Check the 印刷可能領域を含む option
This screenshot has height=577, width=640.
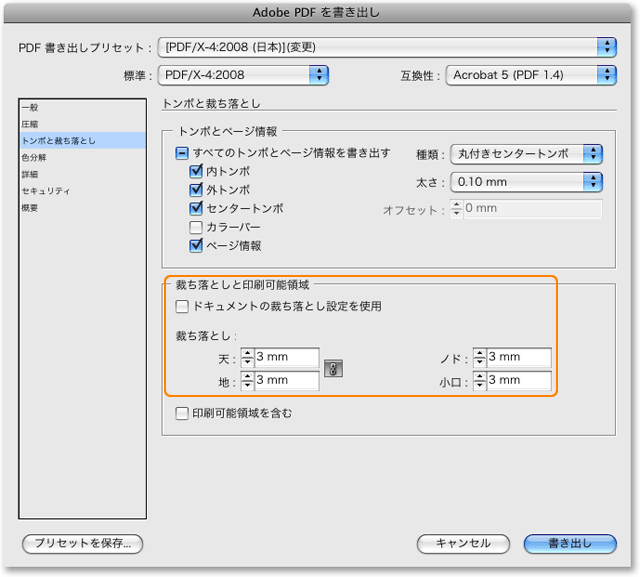[x=182, y=412]
